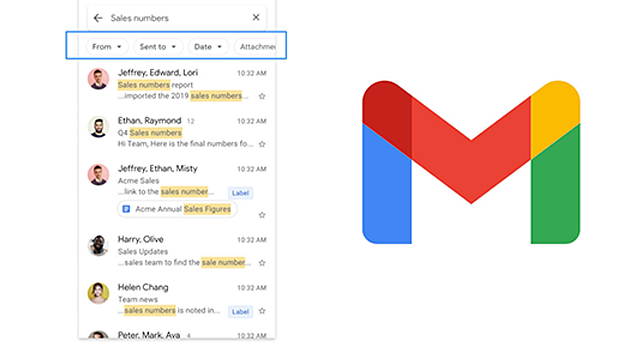Star the Jeffrey, Edward, Lori email
This screenshot has height=360, width=627.
click(262, 96)
